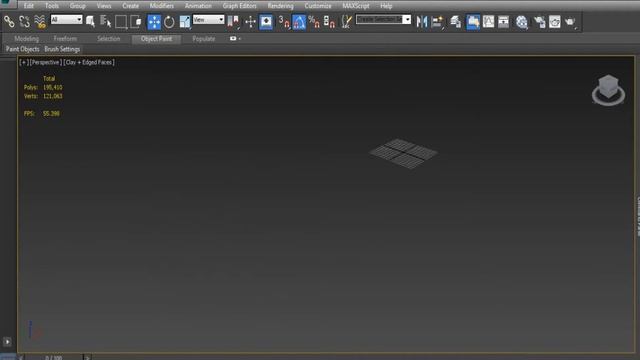The height and width of the screenshot is (360, 640).
Task: Open the 'All' selection filter dropdown
Action: coord(66,20)
